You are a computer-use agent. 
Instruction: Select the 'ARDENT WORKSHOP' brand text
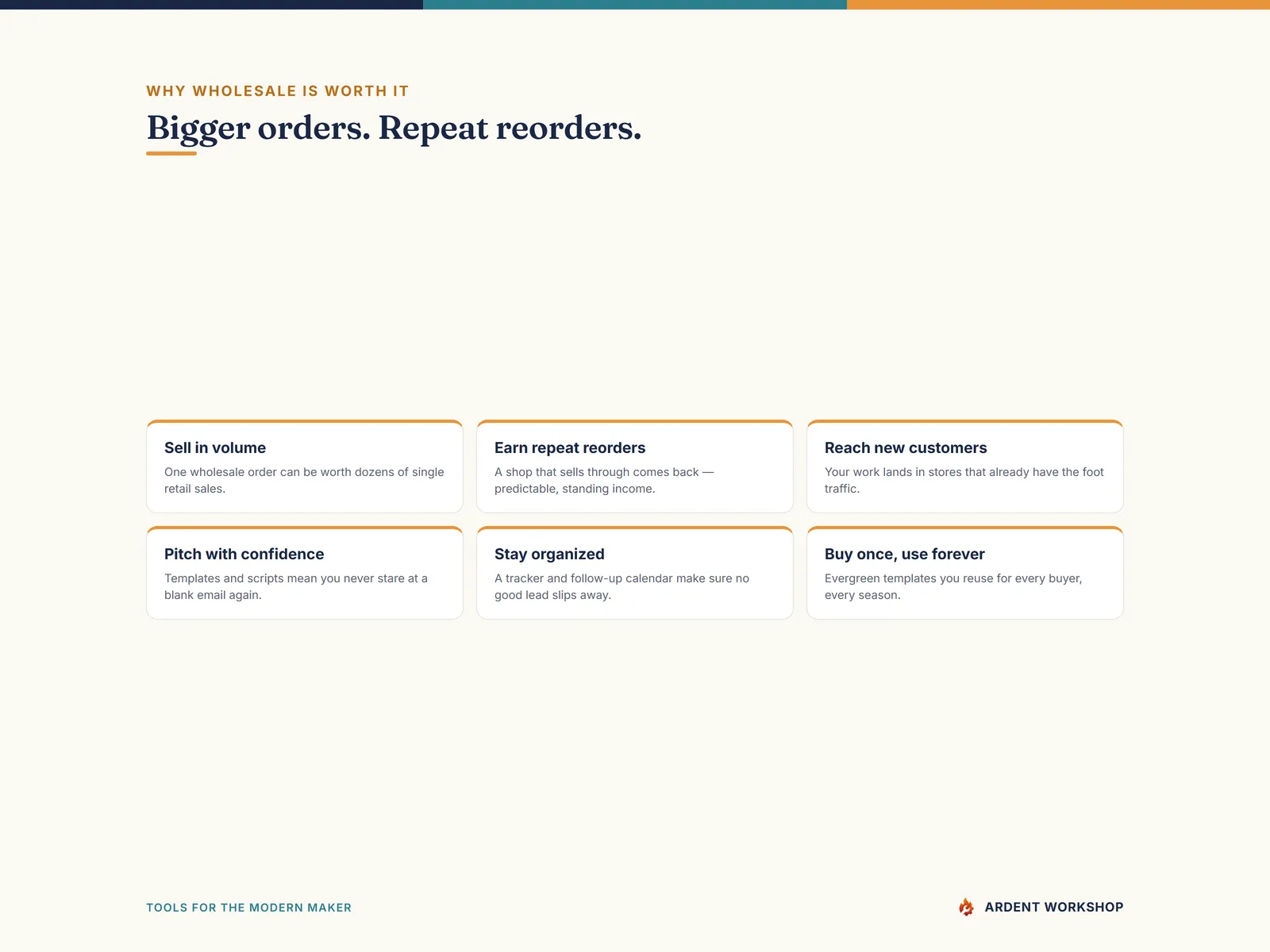(x=1054, y=907)
